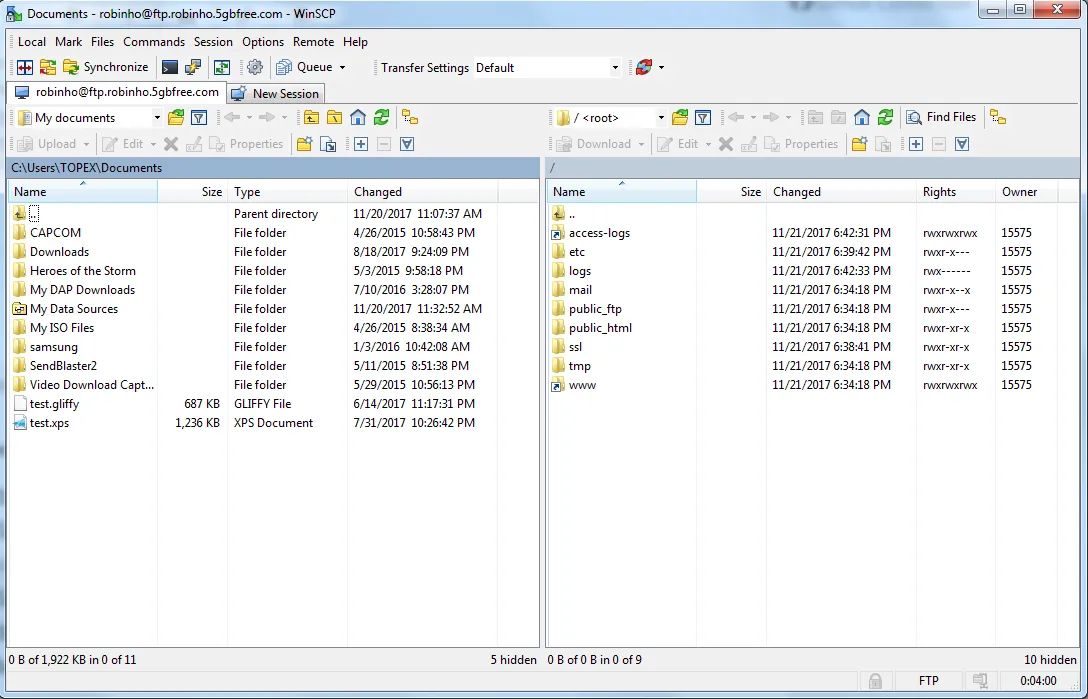The image size is (1088, 699).
Task: Sort remote files by Rights column header
Action: click(x=955, y=192)
